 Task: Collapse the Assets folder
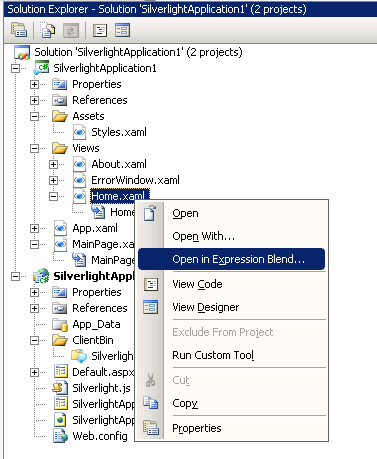tap(34, 116)
